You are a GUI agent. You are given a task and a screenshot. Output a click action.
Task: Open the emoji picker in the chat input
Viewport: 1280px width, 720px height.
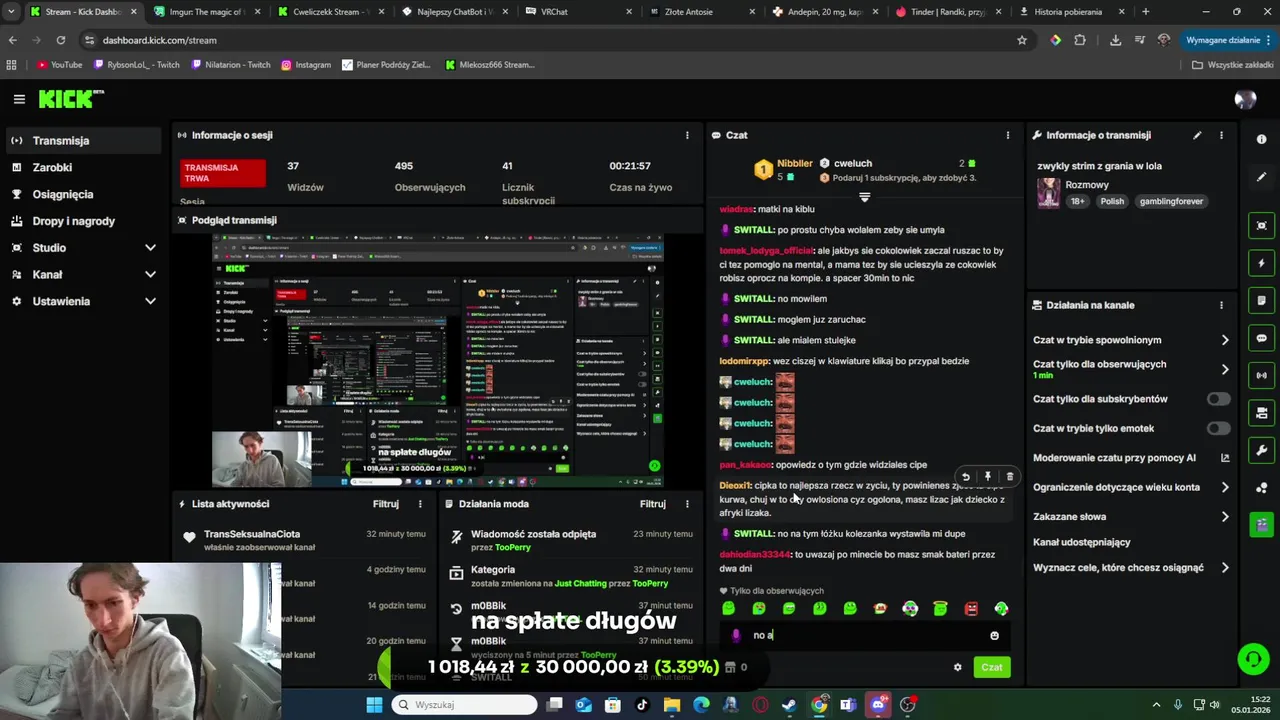click(x=994, y=636)
